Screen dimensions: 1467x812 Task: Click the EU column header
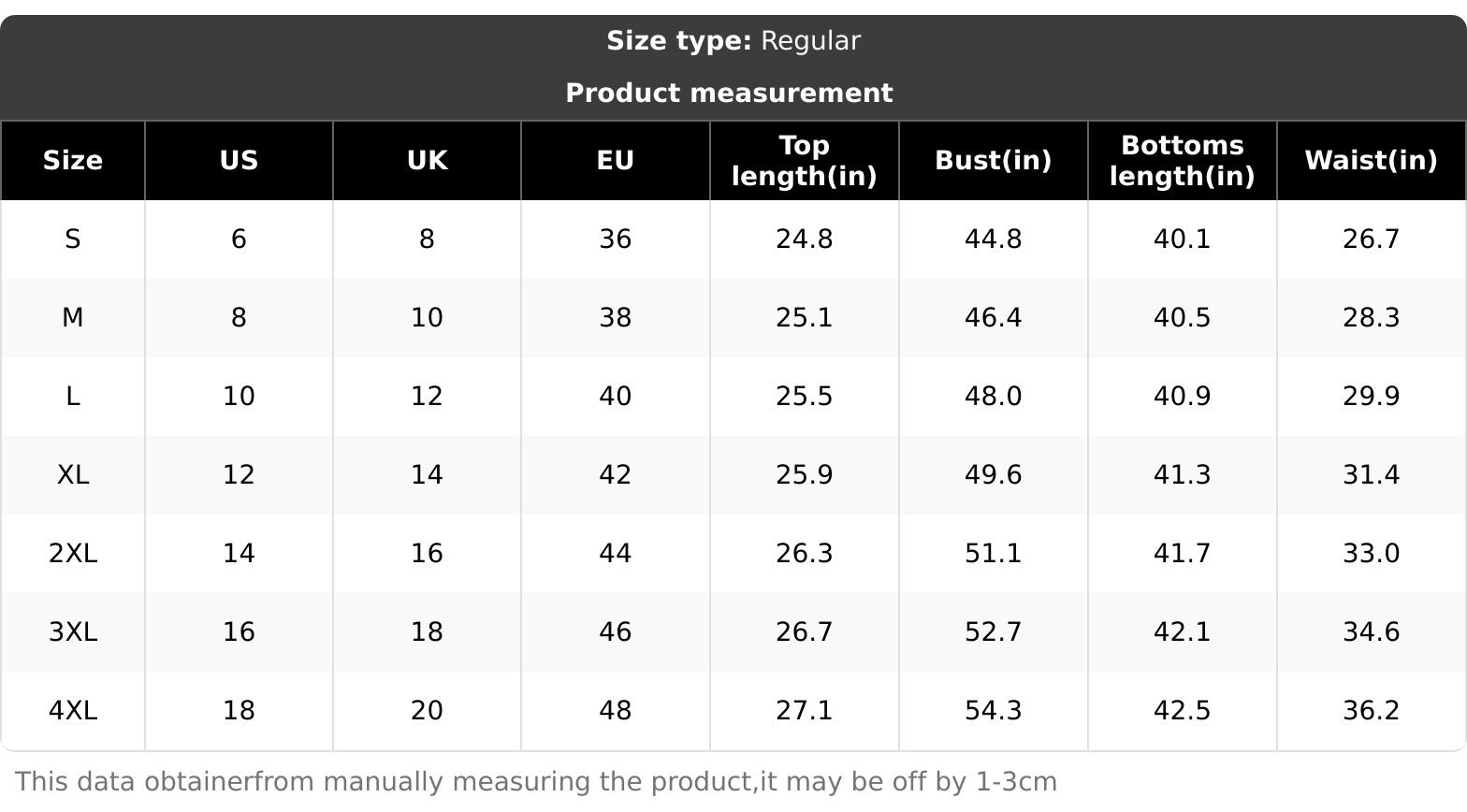point(616,161)
